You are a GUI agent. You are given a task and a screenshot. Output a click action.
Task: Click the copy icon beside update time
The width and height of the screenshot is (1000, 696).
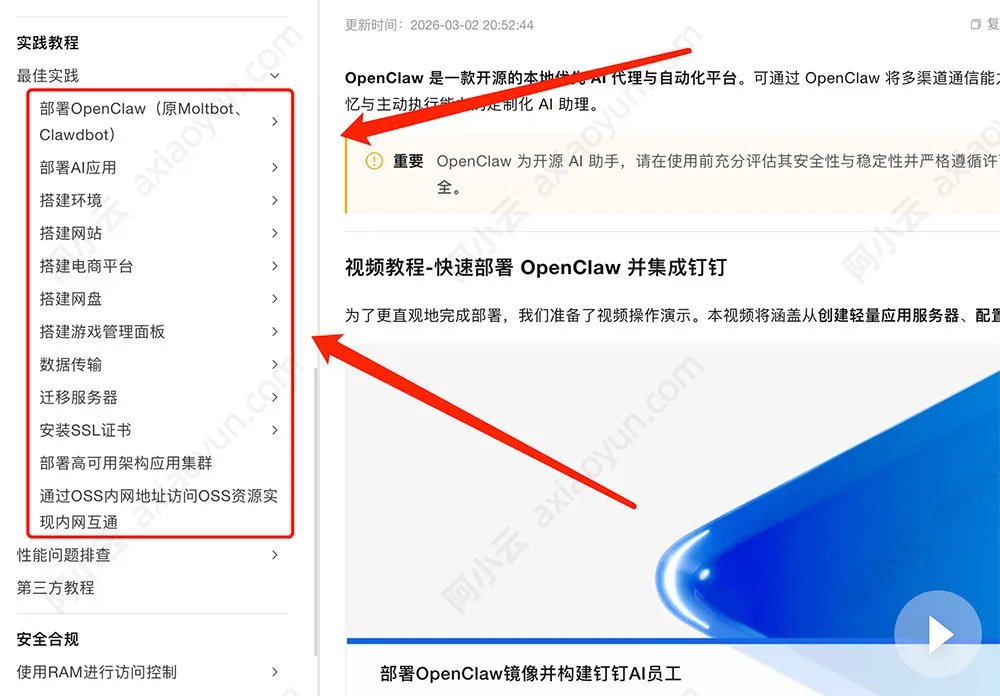click(975, 24)
